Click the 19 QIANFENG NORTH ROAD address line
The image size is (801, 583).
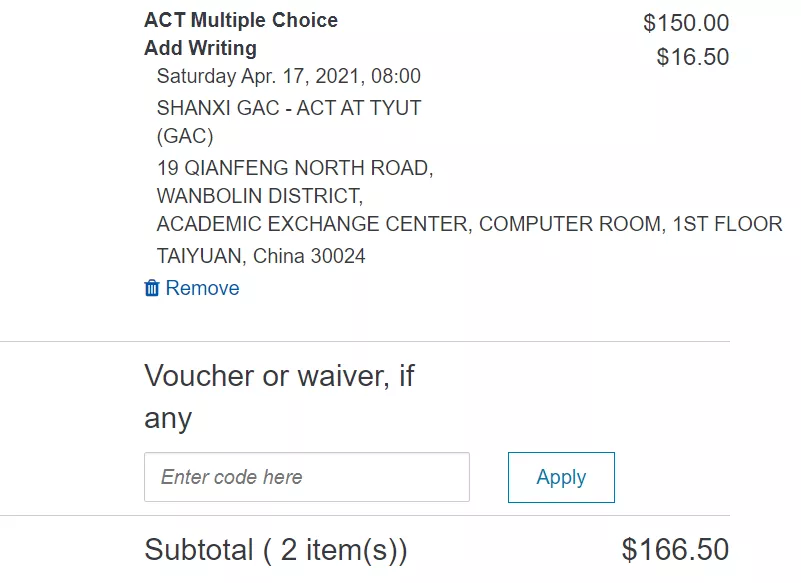point(295,168)
